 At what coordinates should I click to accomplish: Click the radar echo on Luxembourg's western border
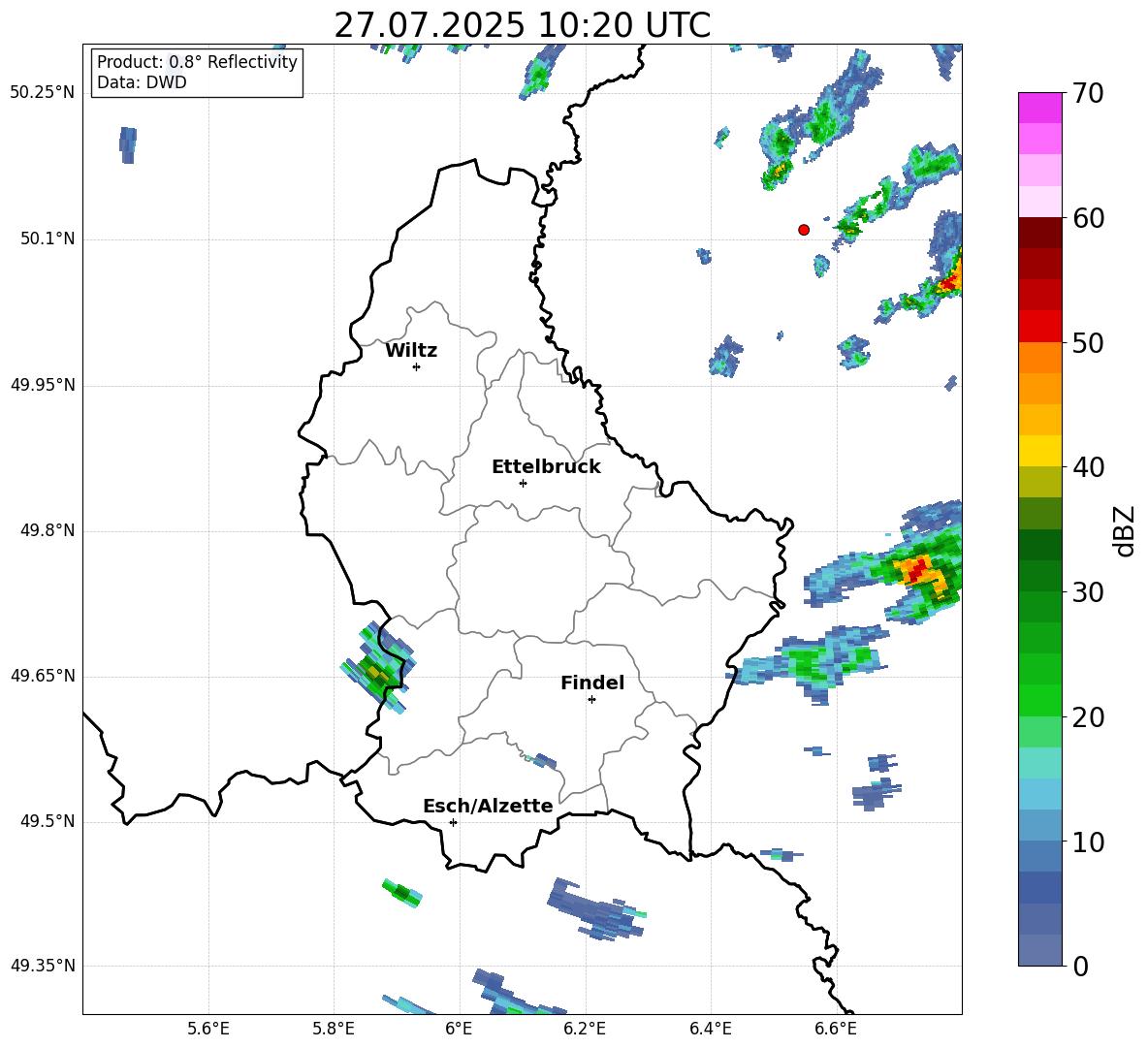click(x=376, y=667)
